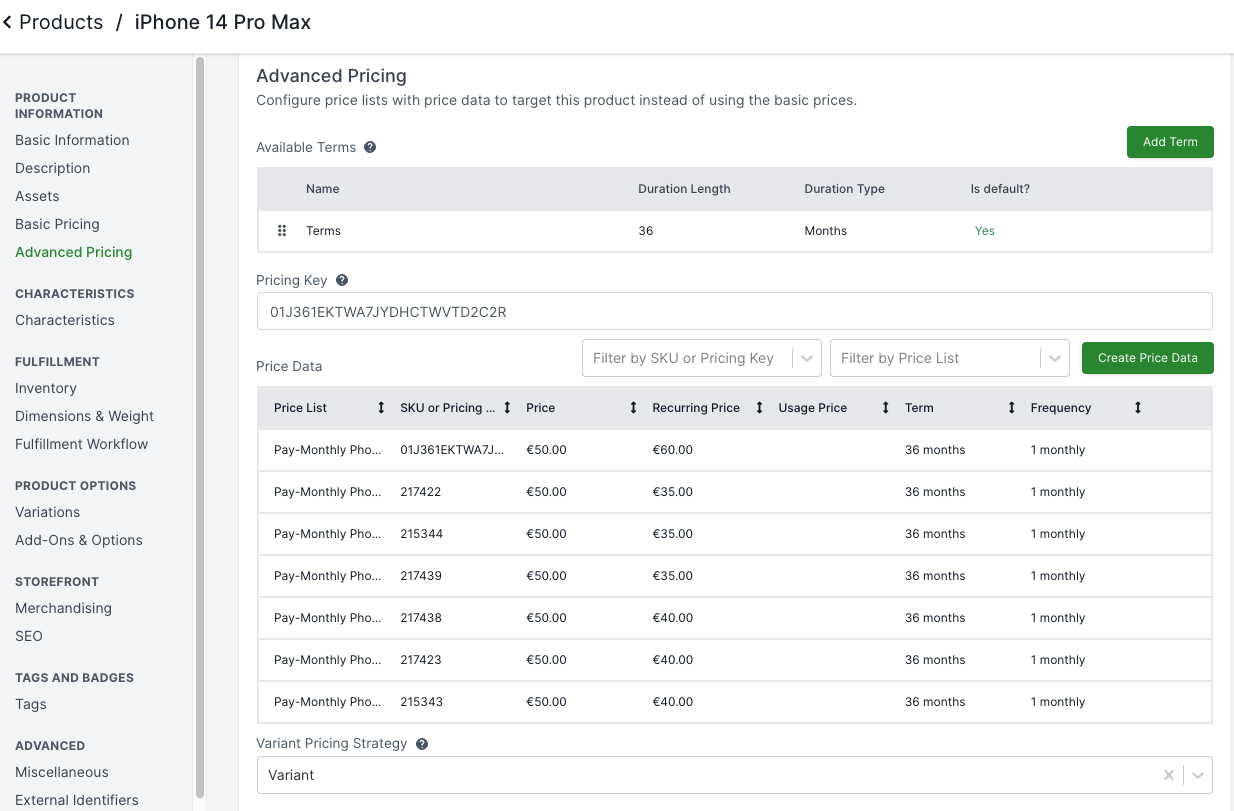Sort by SKU or Pricing column arrows

tap(507, 408)
